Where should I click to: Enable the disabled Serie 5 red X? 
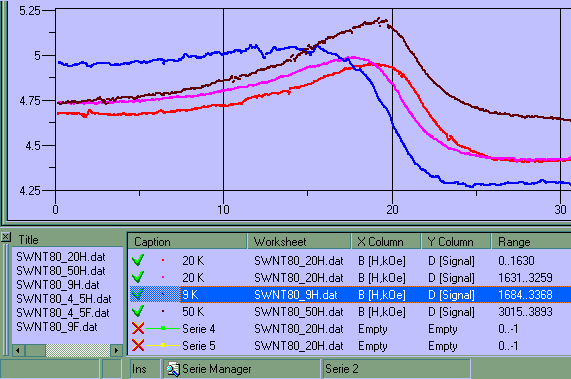click(x=138, y=345)
